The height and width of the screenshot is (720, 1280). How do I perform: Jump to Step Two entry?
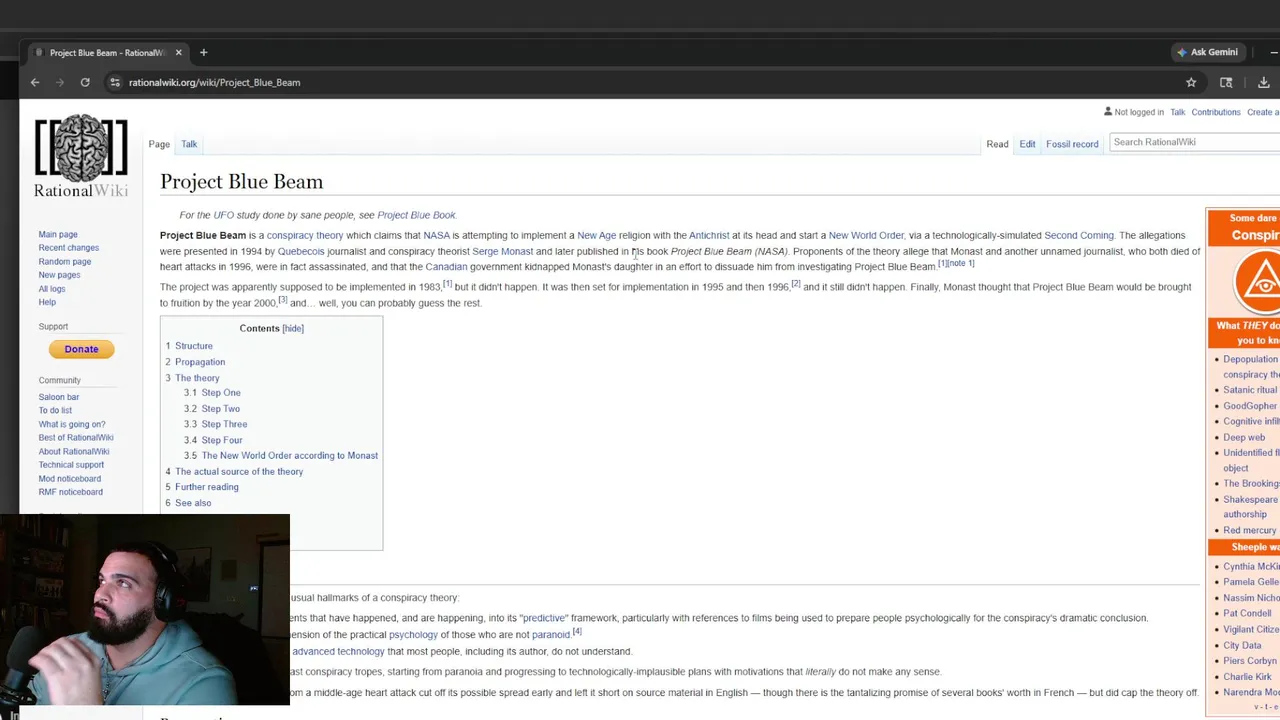(x=221, y=409)
